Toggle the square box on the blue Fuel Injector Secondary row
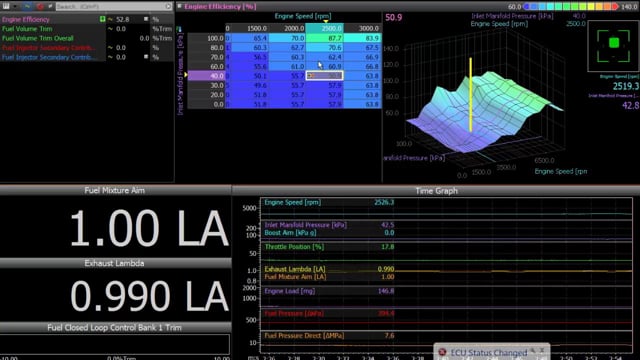Image resolution: width=640 pixels, height=360 pixels. [146, 57]
